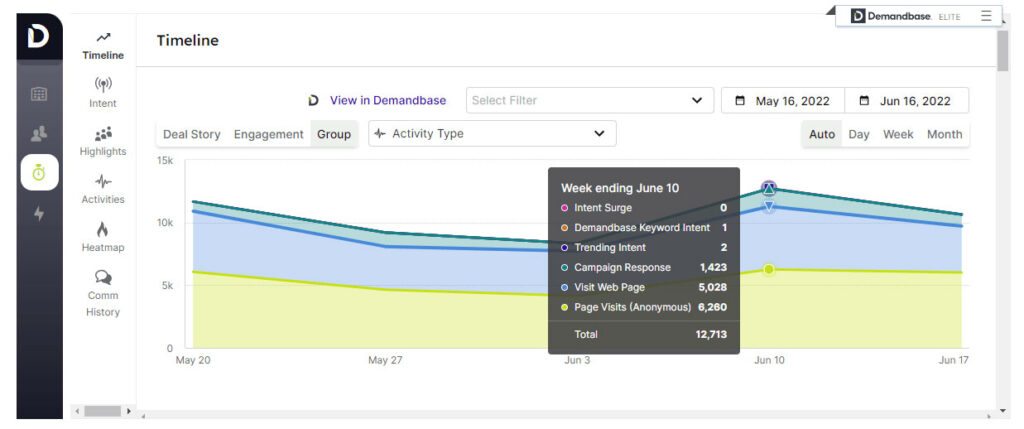Click the View in Demandbase link
Image resolution: width=1024 pixels, height=429 pixels.
(387, 100)
